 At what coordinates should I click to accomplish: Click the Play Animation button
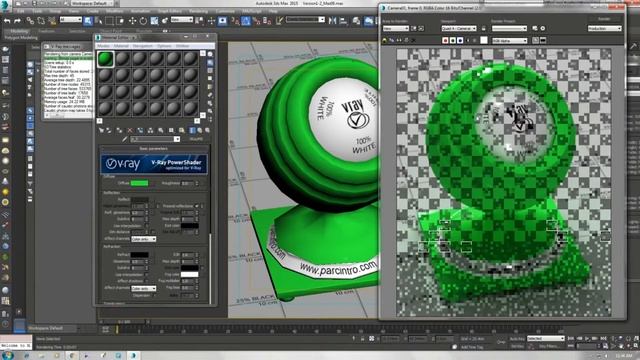[x=587, y=339]
